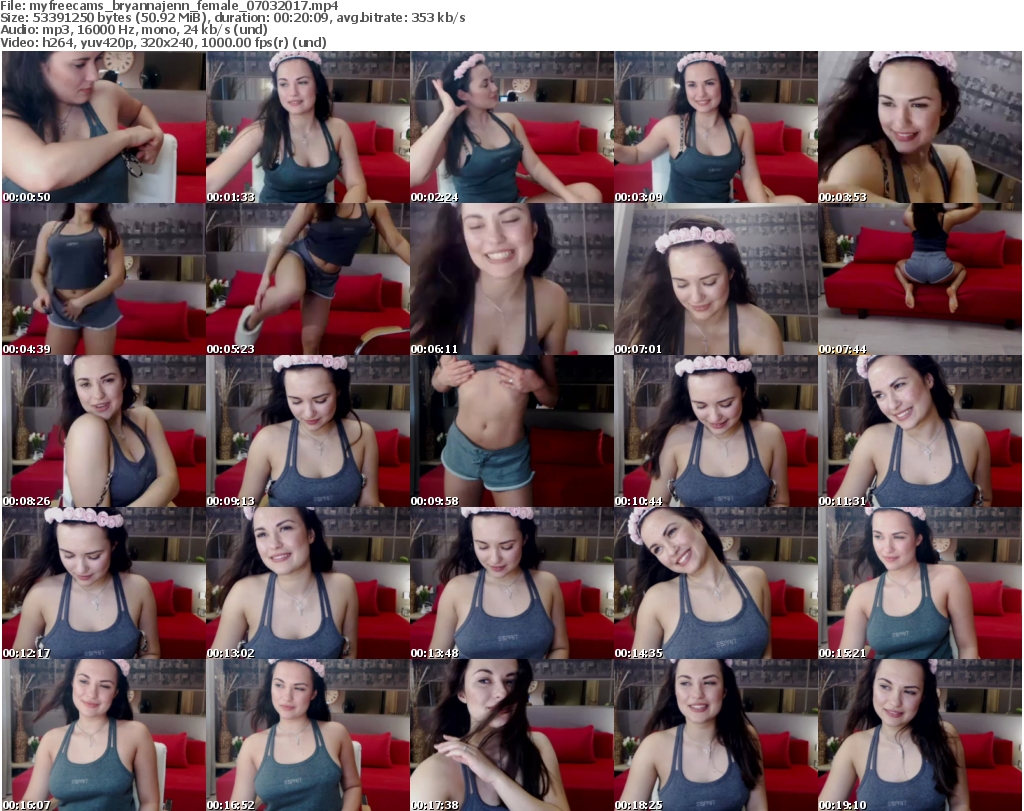1024x811 pixels.
Task: Open the thumbnail stamped 00:16:07
Action: 104,735
